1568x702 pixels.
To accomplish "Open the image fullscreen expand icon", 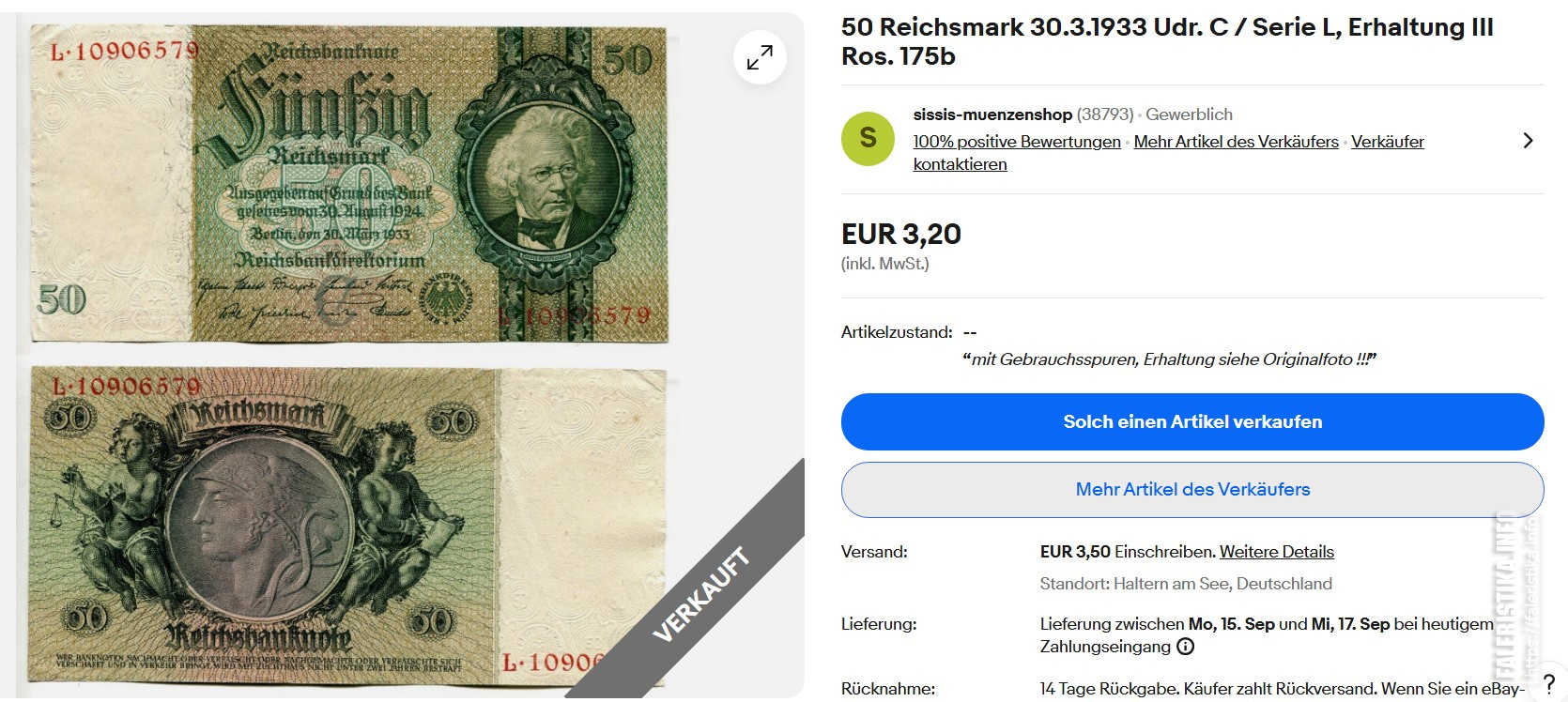I will point(760,58).
